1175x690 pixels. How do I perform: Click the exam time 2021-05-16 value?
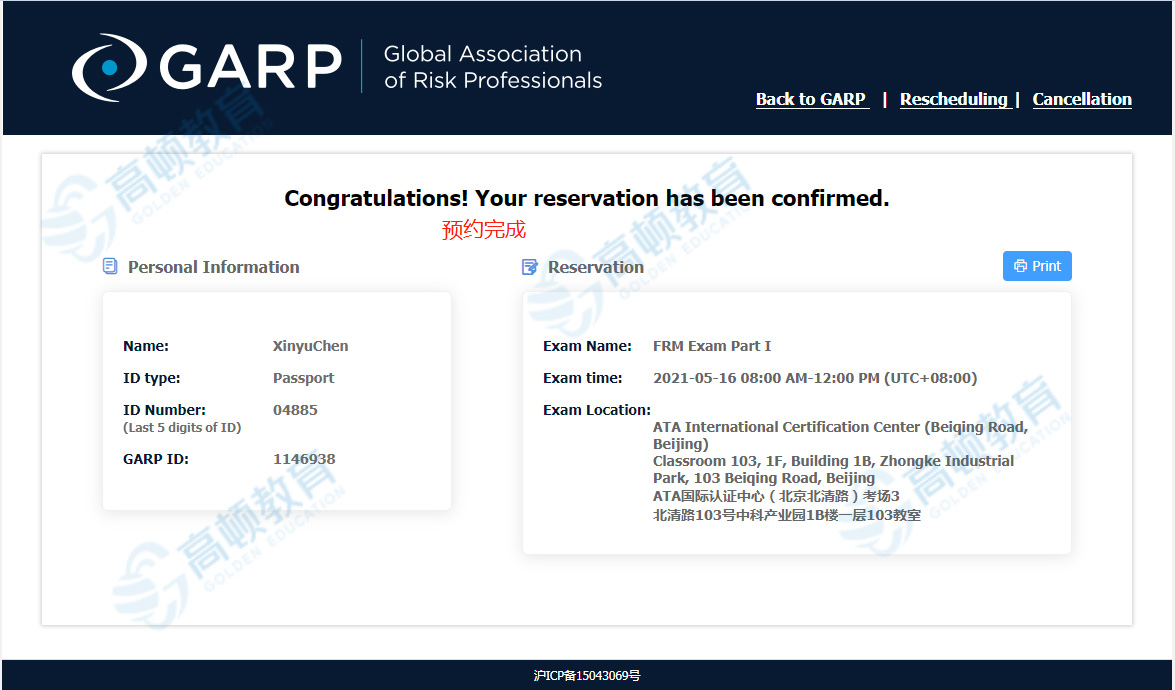point(815,378)
